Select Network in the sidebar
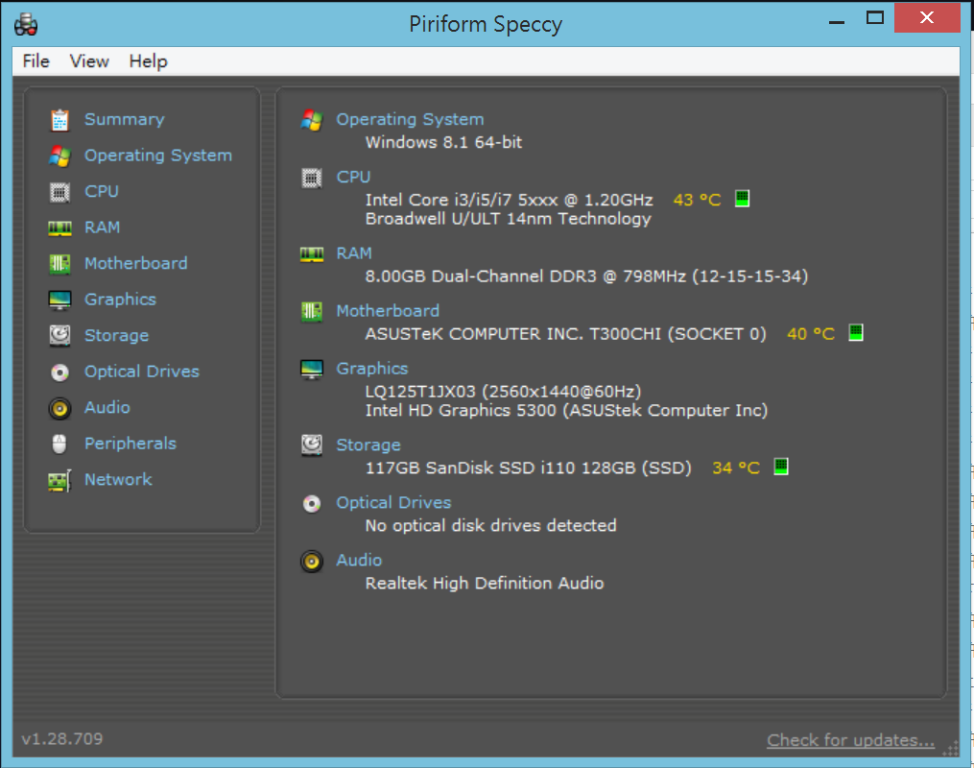Viewport: 974px width, 768px height. [x=119, y=480]
